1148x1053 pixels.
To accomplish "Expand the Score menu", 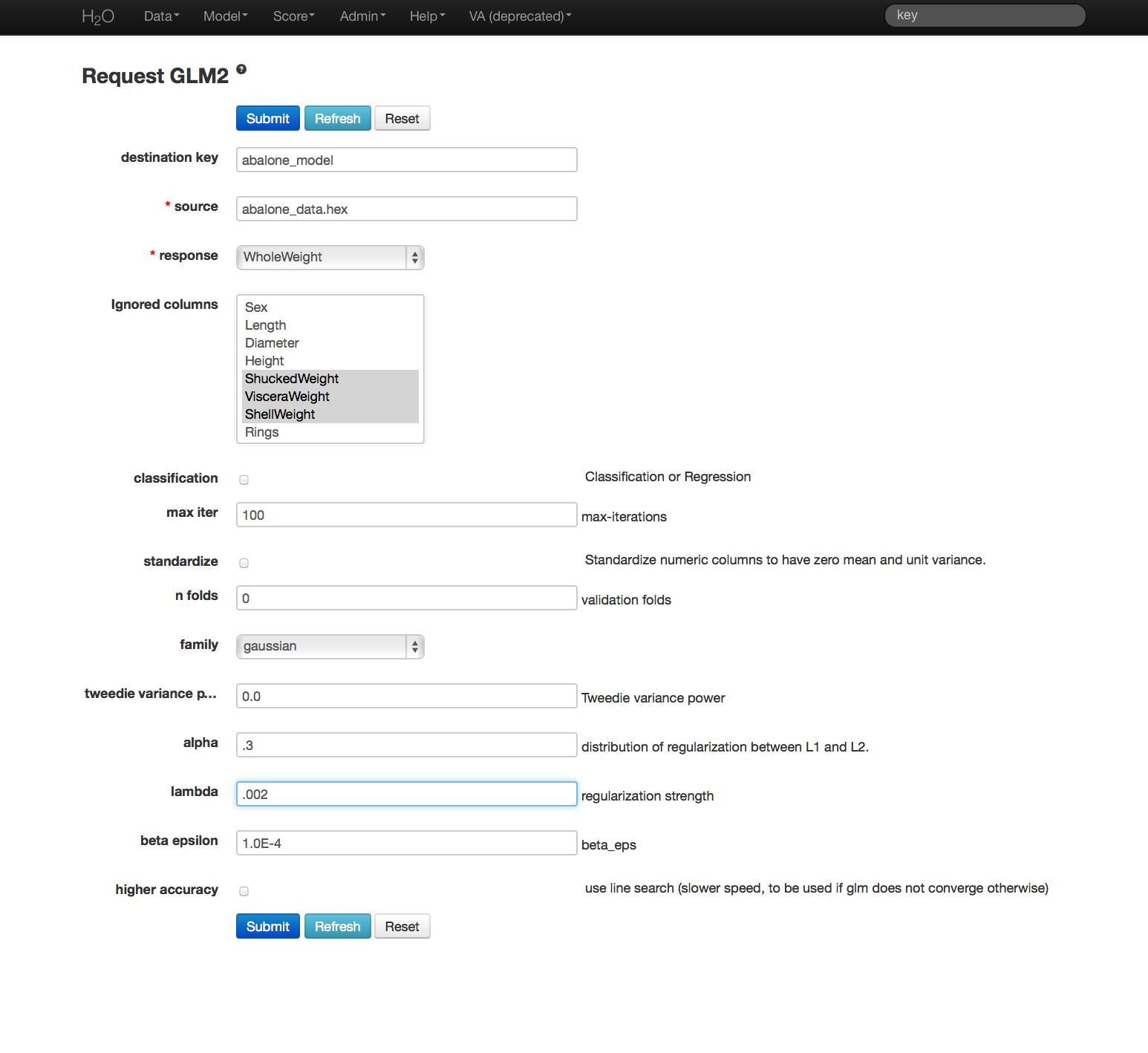I will [x=293, y=16].
